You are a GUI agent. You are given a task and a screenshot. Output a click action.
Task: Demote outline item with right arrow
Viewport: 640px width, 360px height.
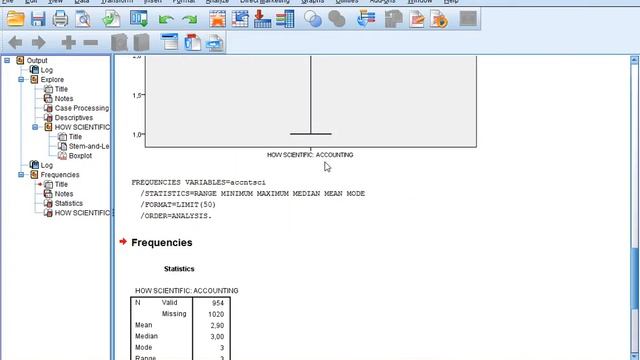(x=38, y=42)
